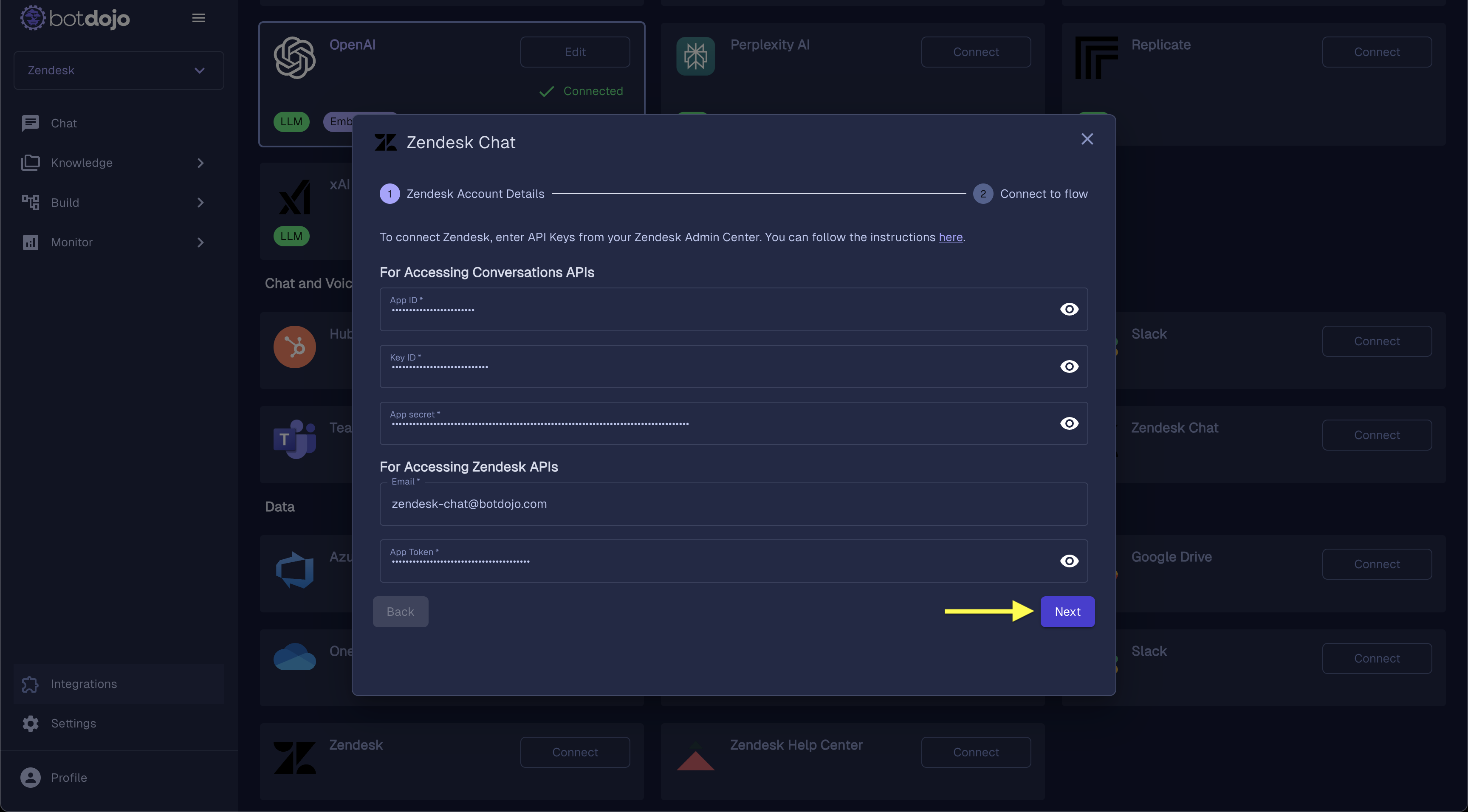
Task: Click the LLM tag on OpenAI card
Action: click(x=291, y=121)
